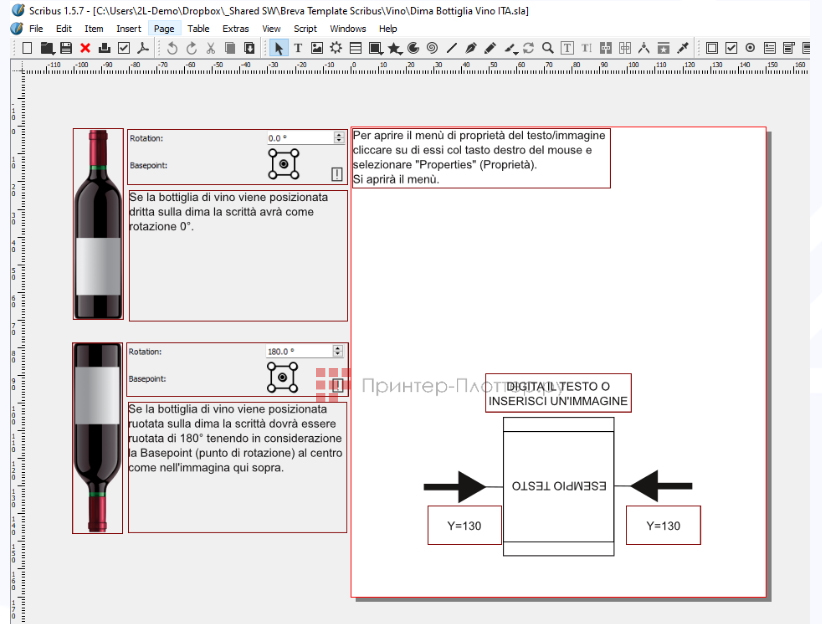Run the Preflight Verifier
The width and height of the screenshot is (822, 624).
(x=122, y=47)
